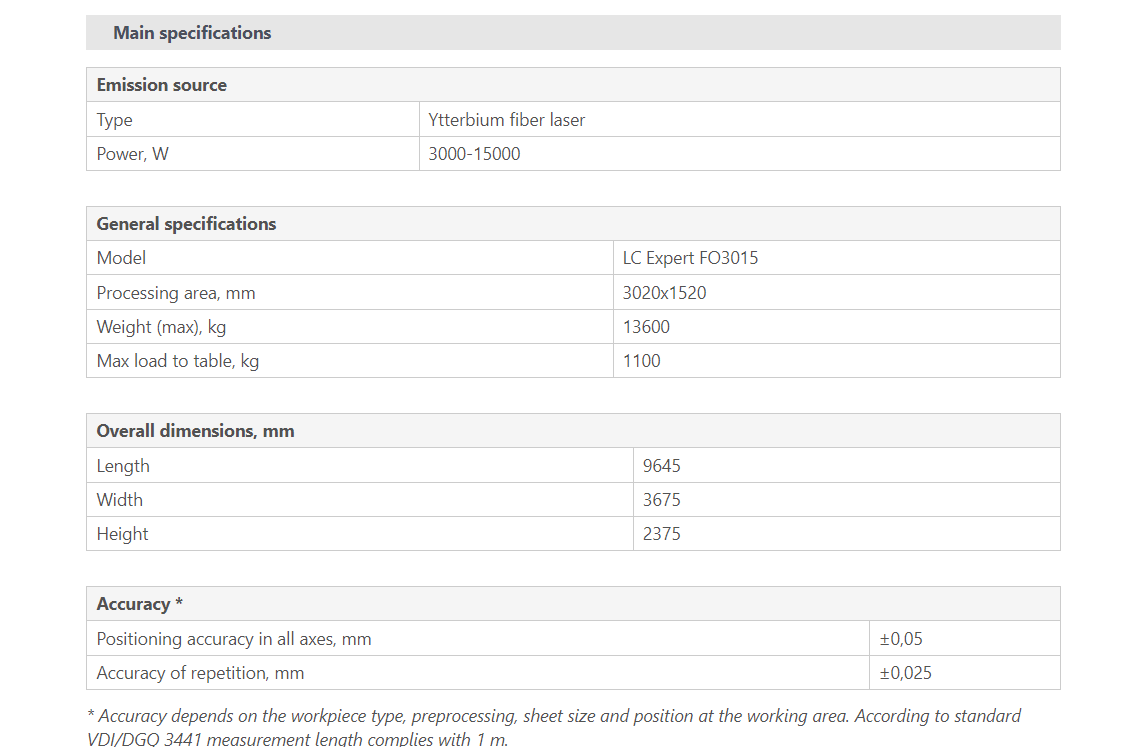
Task: Click the "Type" row label
Action: click(x=114, y=120)
